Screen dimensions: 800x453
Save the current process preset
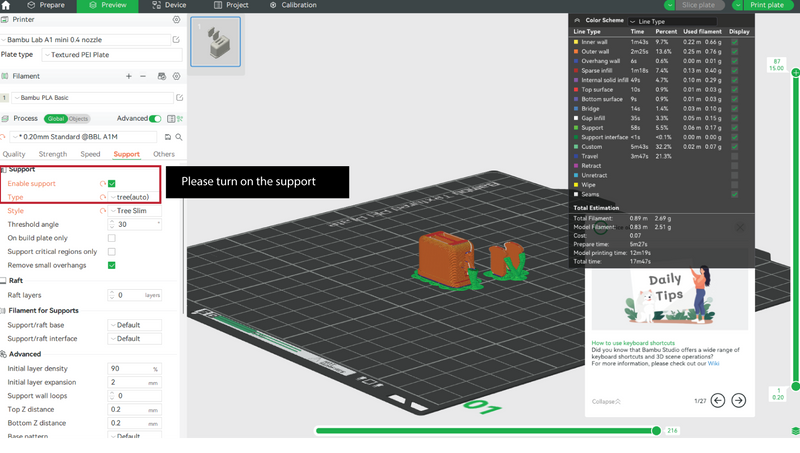coord(168,137)
